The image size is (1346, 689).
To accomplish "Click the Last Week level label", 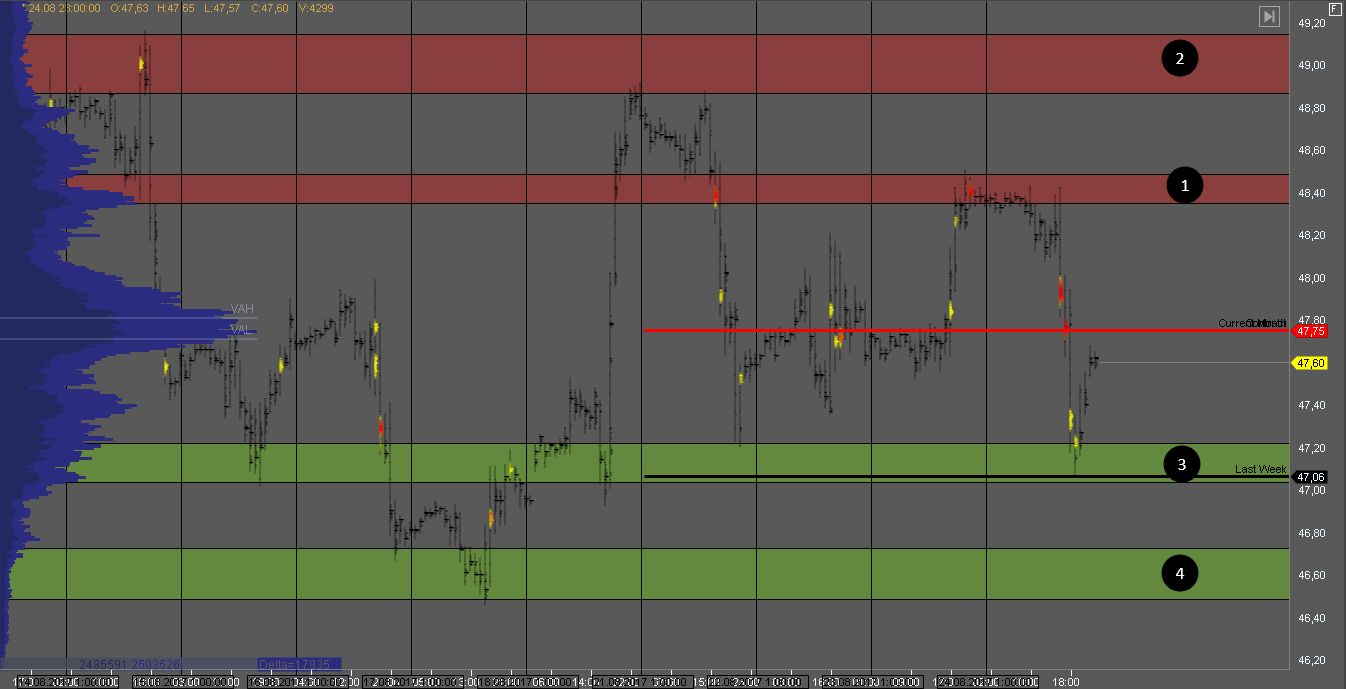I will [1260, 469].
